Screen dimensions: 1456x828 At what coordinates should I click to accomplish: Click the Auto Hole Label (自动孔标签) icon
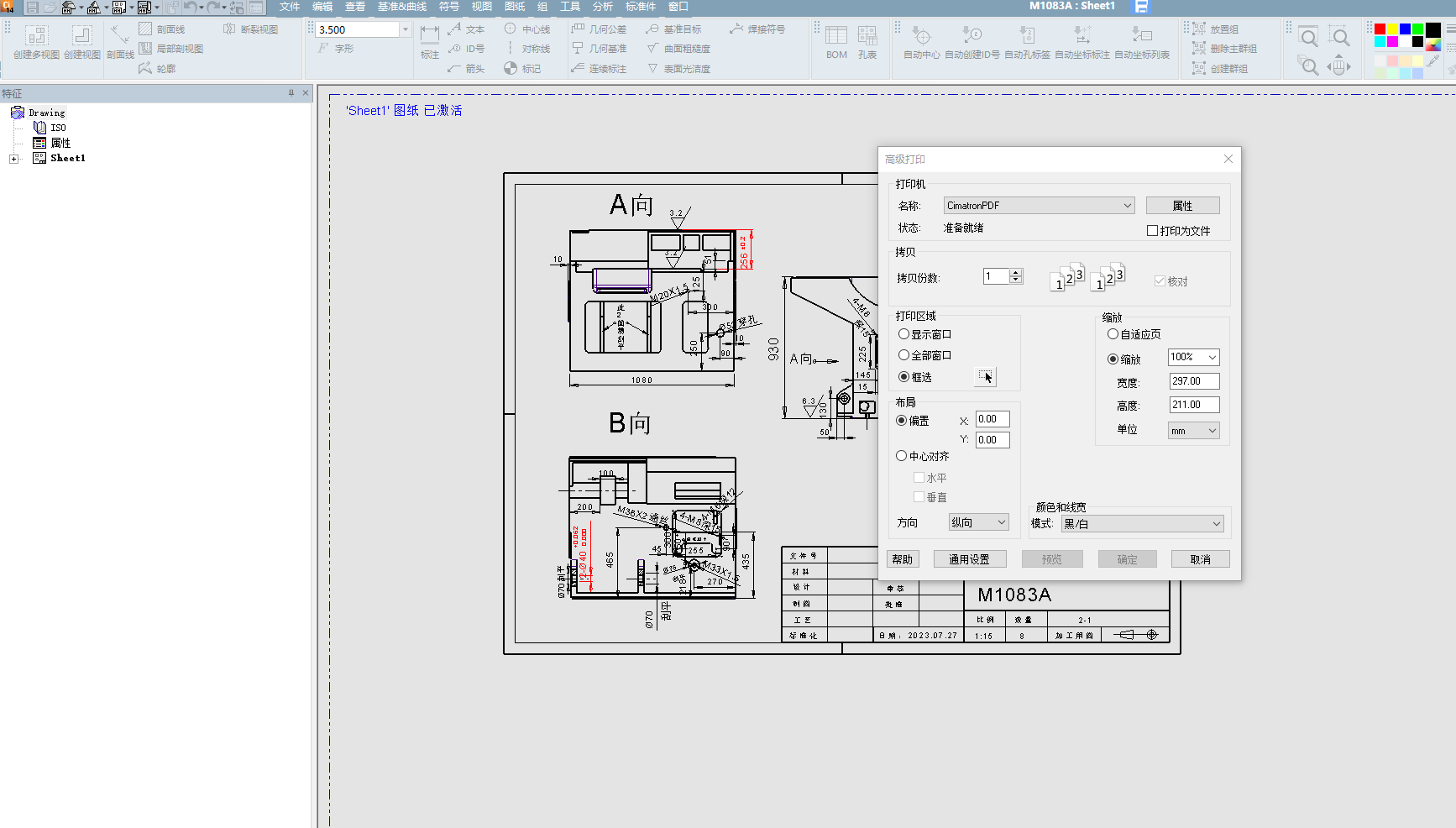(1027, 41)
